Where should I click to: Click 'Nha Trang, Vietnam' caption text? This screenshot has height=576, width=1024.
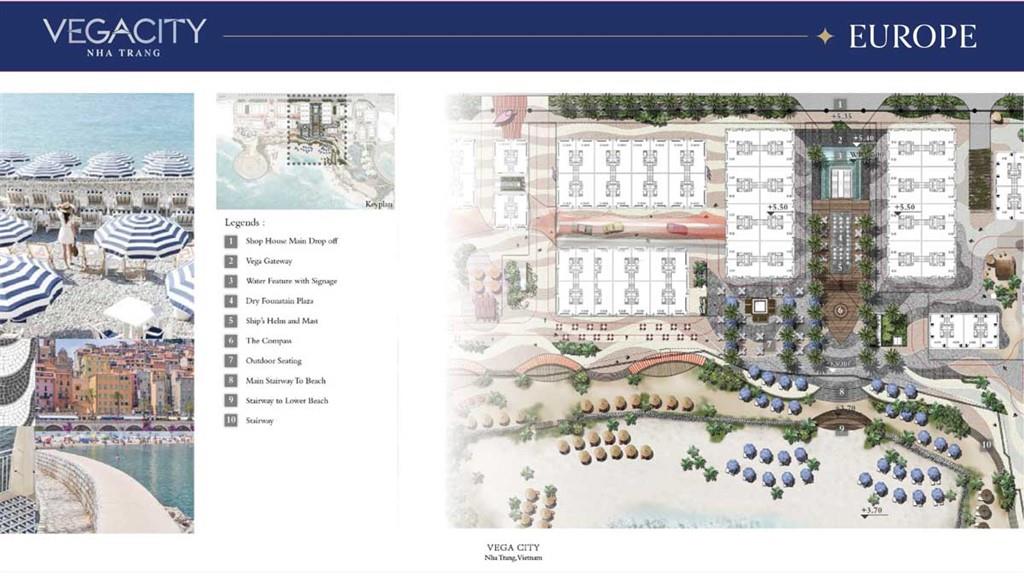coord(513,558)
